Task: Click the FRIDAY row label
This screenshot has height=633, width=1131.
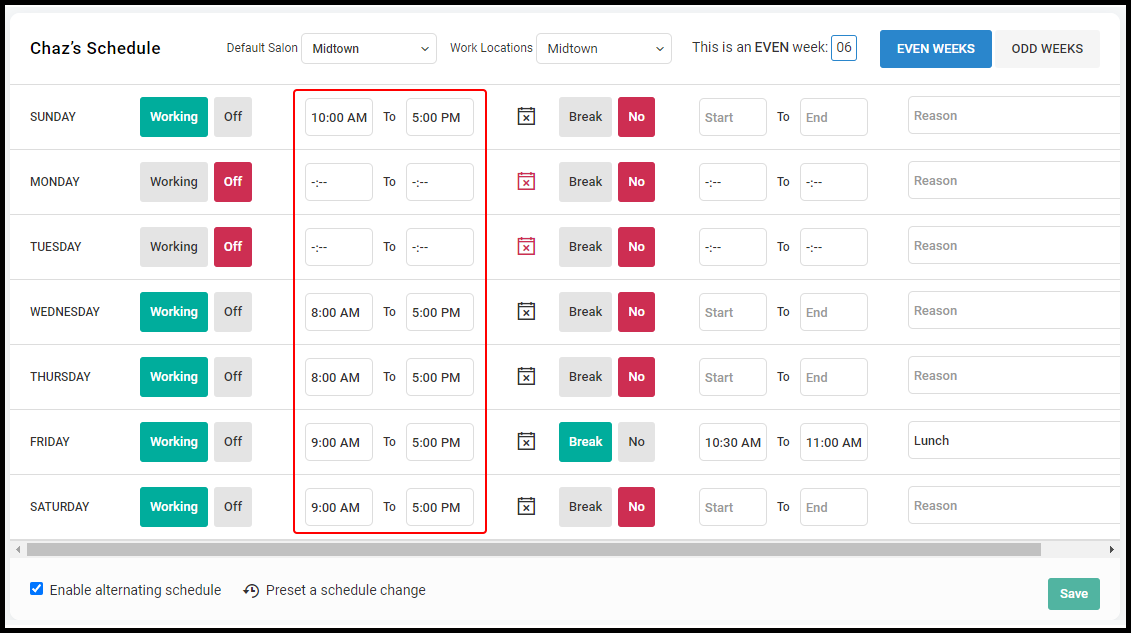Action: click(x=50, y=441)
